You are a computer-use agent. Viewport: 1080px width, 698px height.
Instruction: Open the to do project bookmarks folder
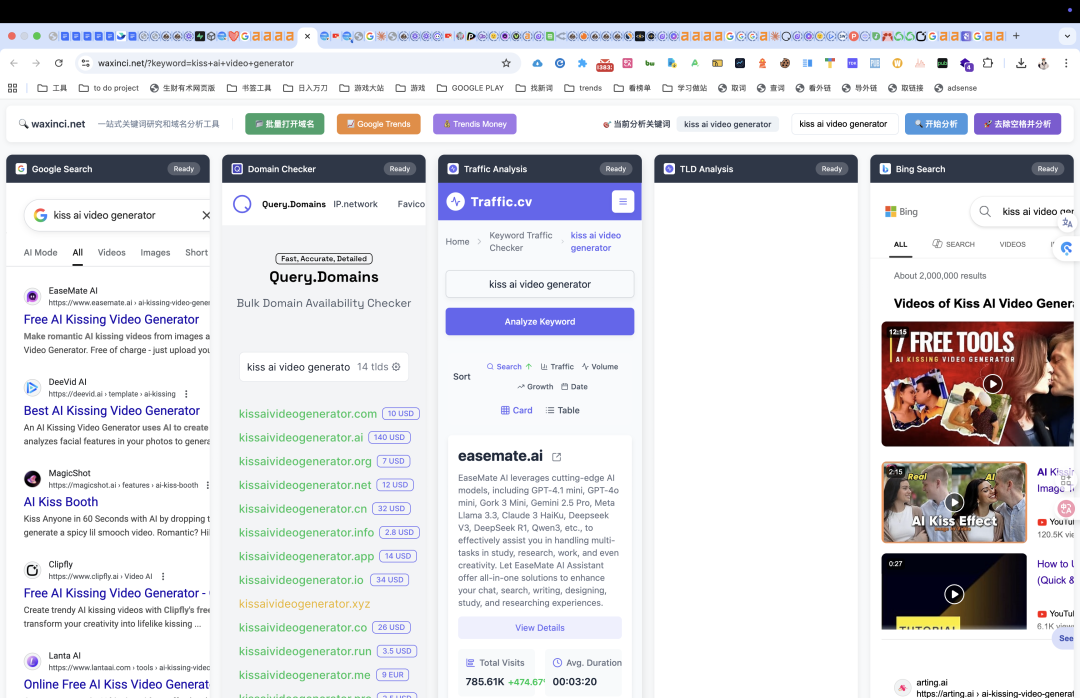tap(109, 88)
